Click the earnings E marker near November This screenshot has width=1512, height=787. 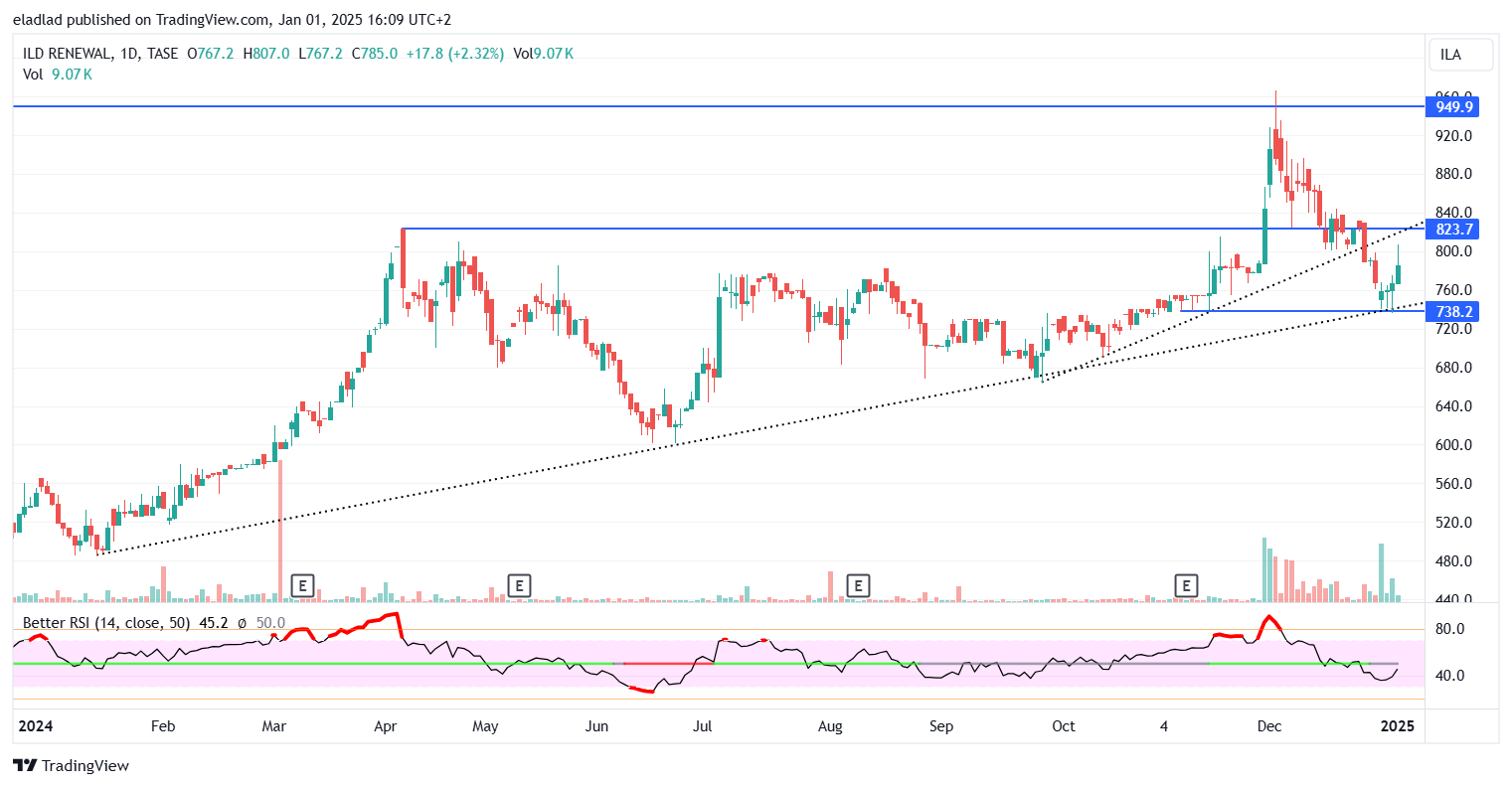coord(1185,585)
